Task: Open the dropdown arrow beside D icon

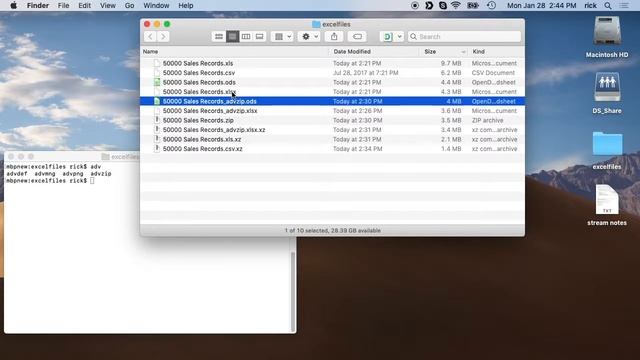Action: click(400, 37)
